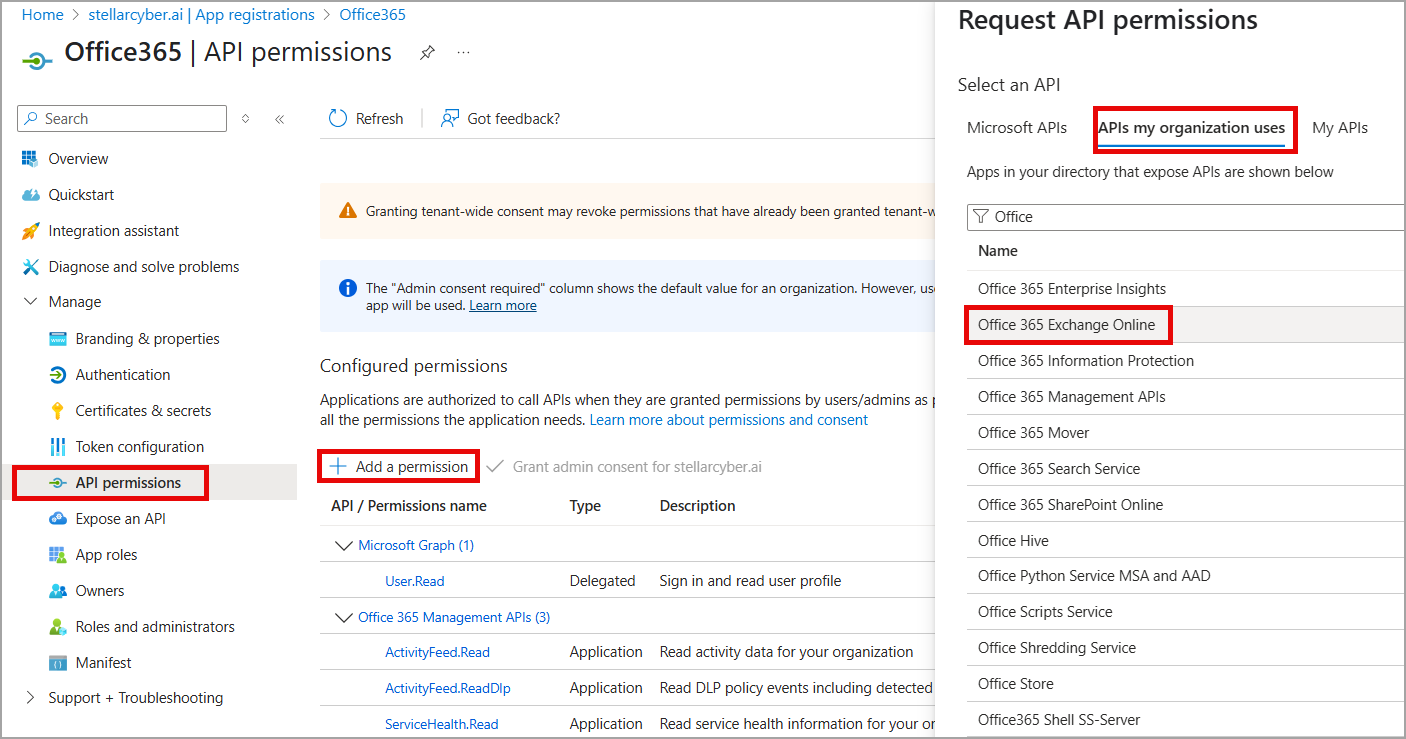Click the pin icon next to page title

(427, 53)
